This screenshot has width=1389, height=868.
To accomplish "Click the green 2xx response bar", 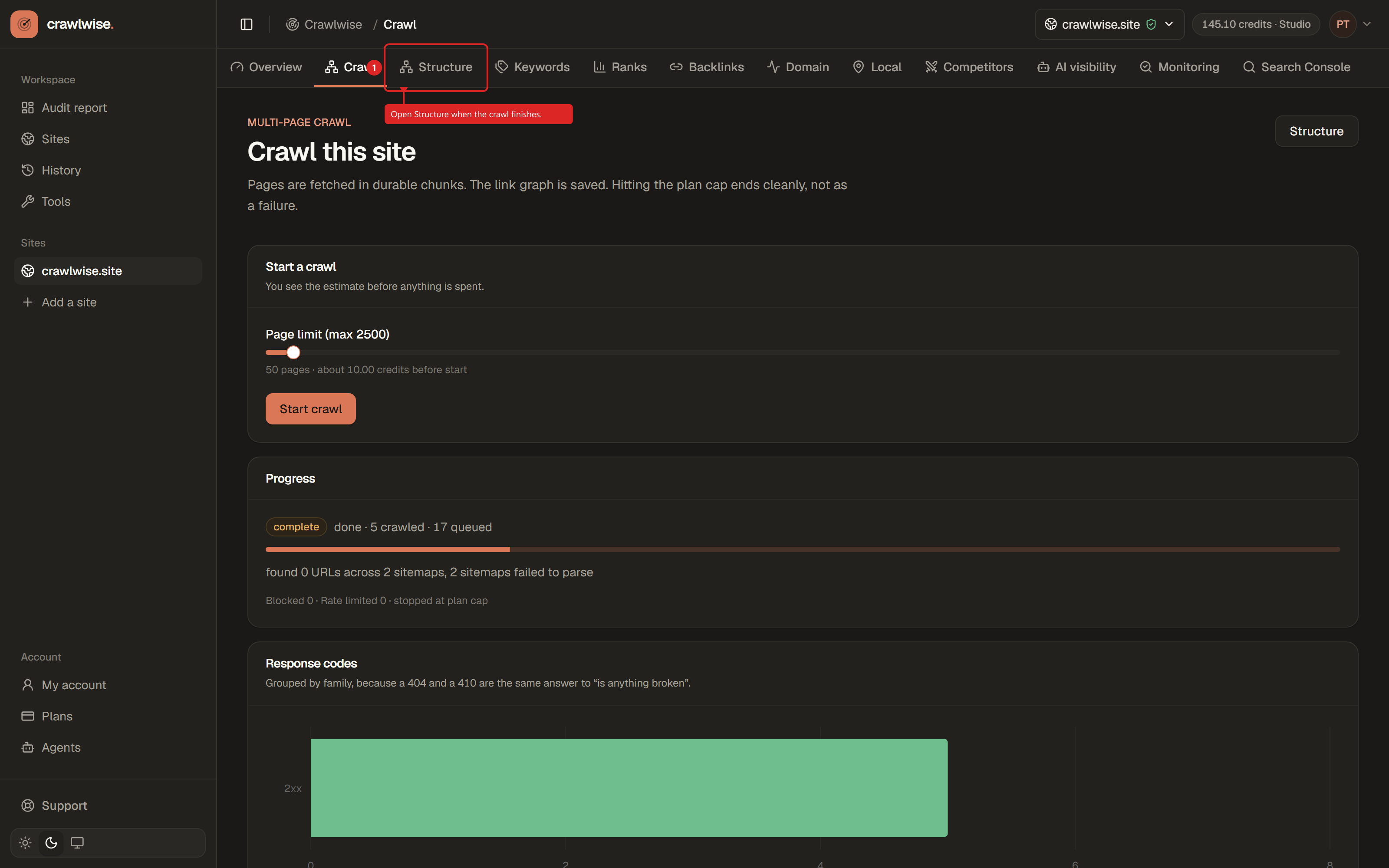I will [629, 788].
